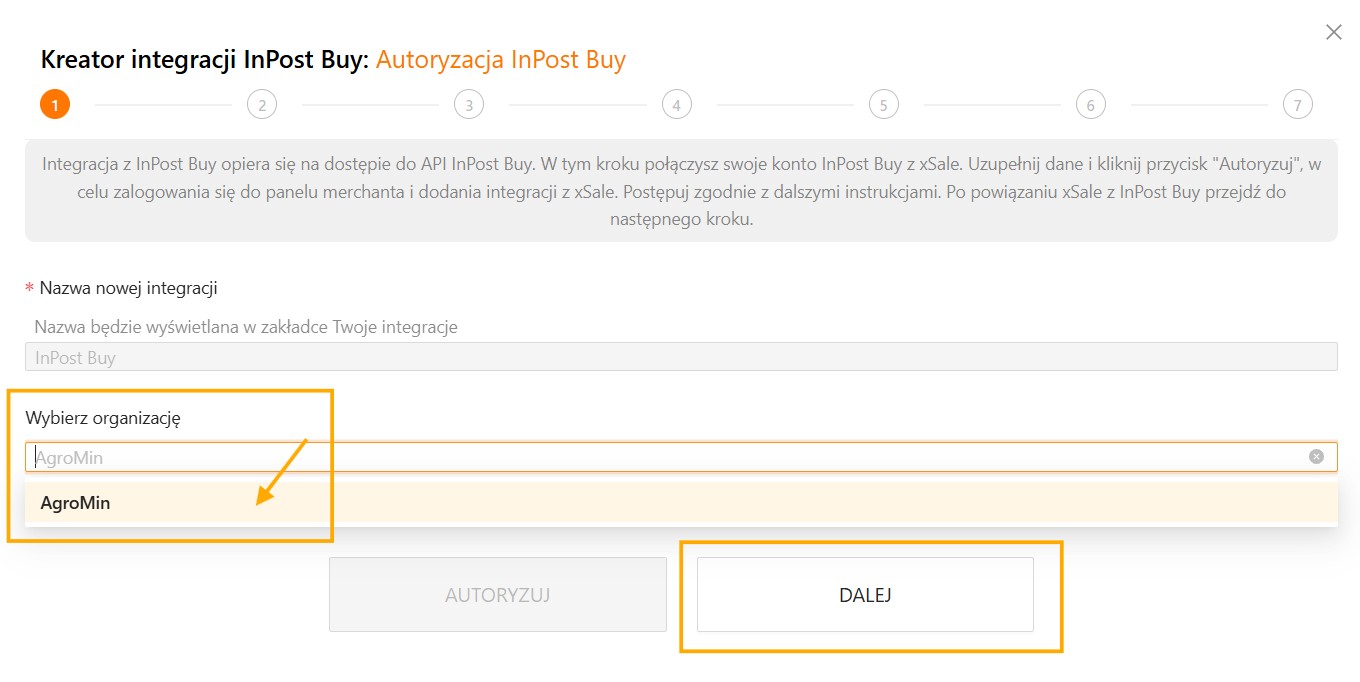Click the hint about Twoje integracje tab
The image size is (1360, 682).
246,327
